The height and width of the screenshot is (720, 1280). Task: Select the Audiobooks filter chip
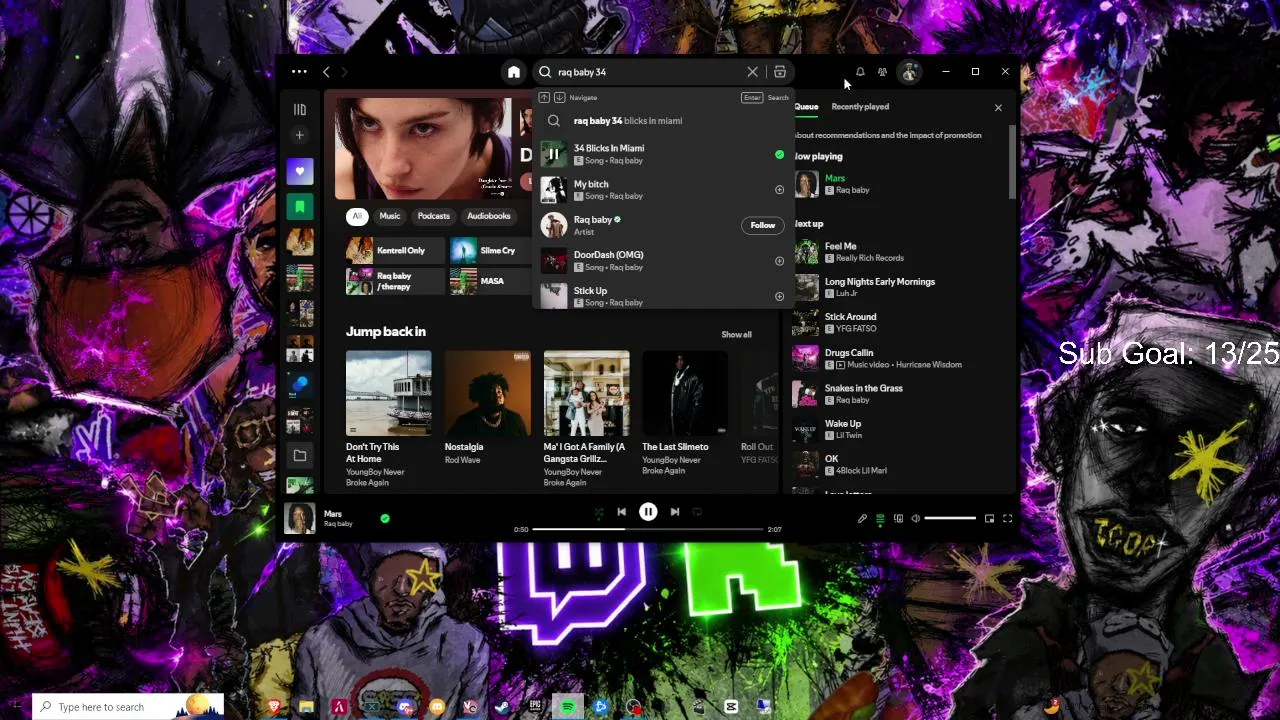tap(489, 216)
